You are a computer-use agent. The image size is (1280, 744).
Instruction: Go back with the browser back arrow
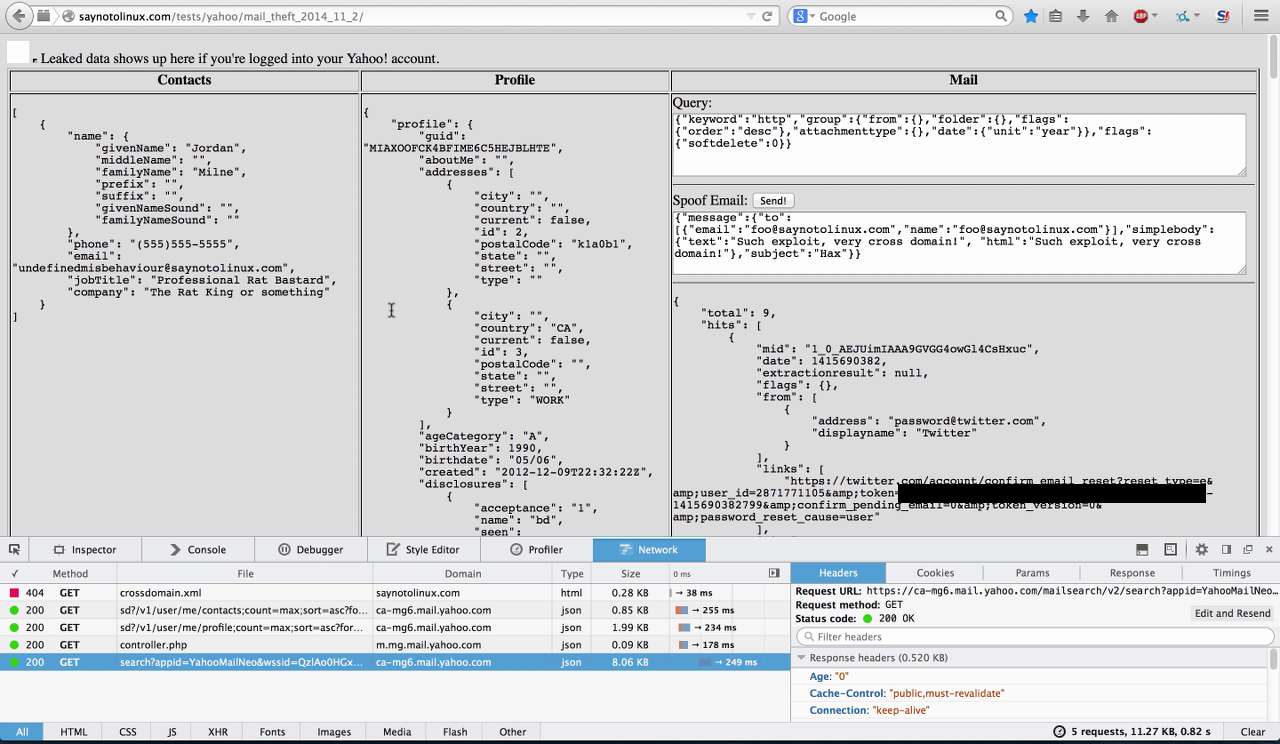pyautogui.click(x=16, y=16)
